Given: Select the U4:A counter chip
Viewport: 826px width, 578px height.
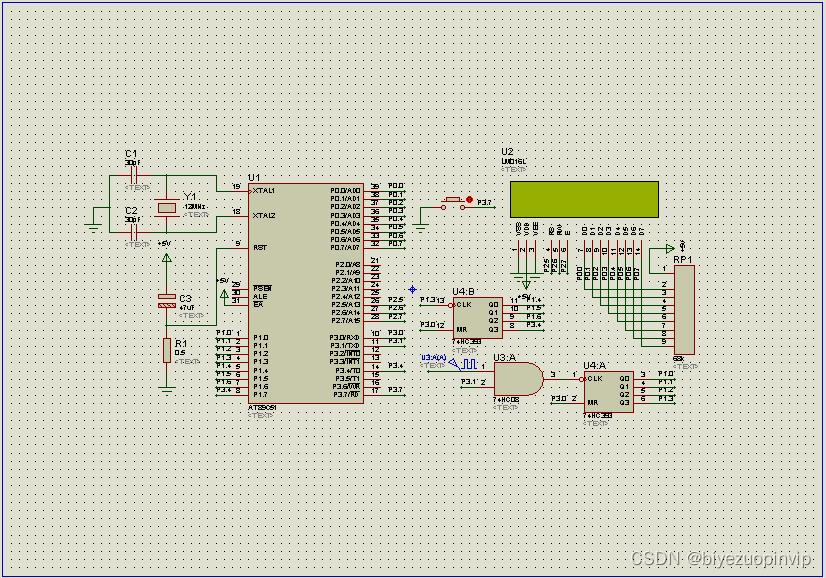Looking at the screenshot, I should pyautogui.click(x=608, y=391).
